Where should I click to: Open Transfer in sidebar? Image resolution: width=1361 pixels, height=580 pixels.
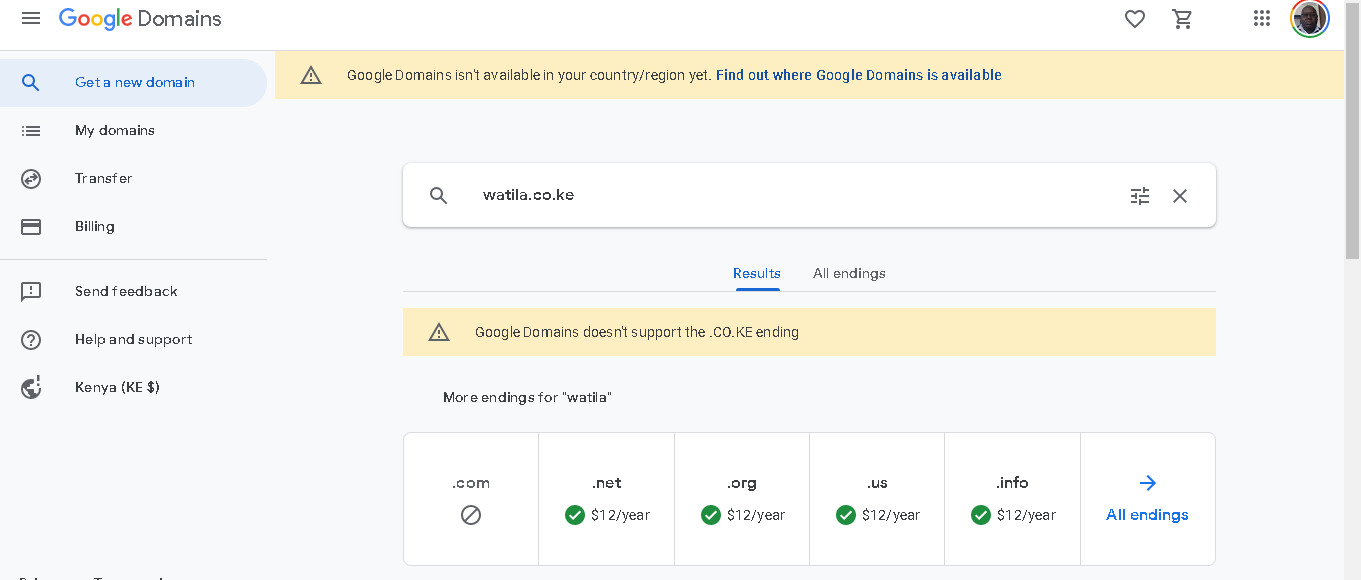133,179
